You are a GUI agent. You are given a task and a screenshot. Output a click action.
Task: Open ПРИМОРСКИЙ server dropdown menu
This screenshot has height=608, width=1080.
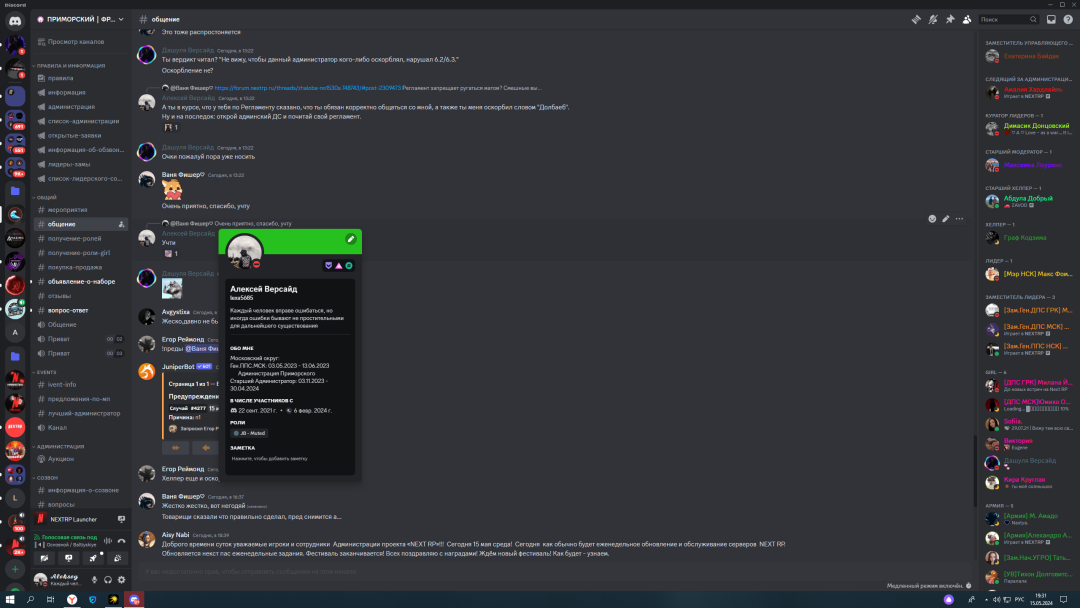point(81,19)
